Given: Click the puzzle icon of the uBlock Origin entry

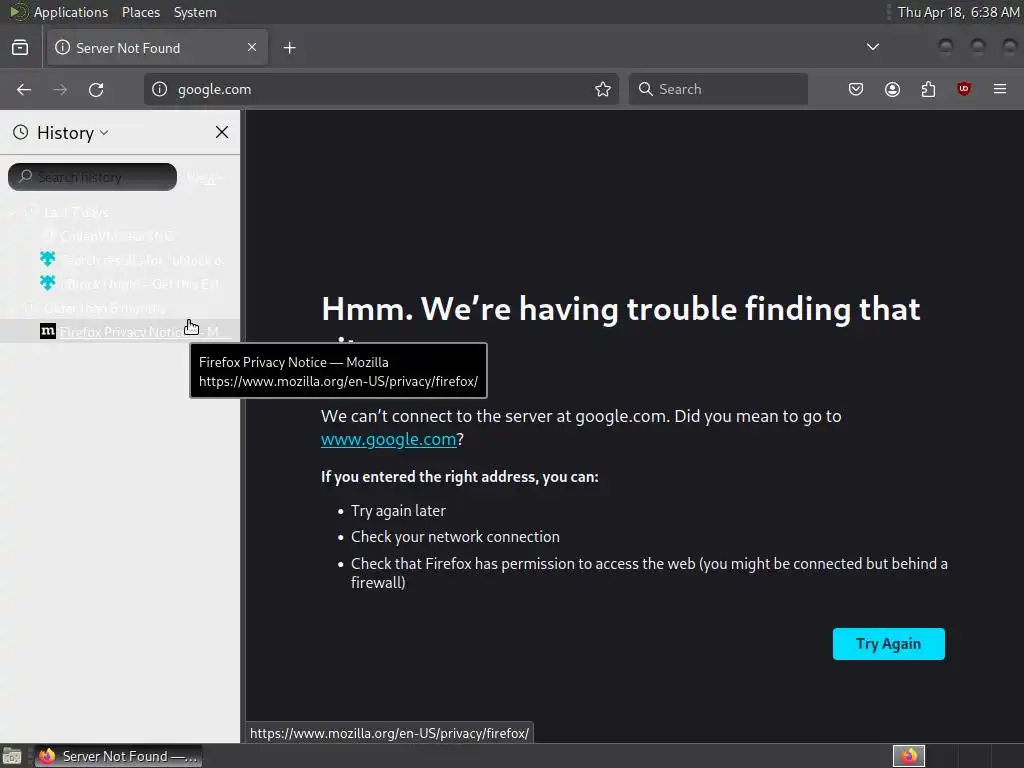Looking at the screenshot, I should click(48, 283).
